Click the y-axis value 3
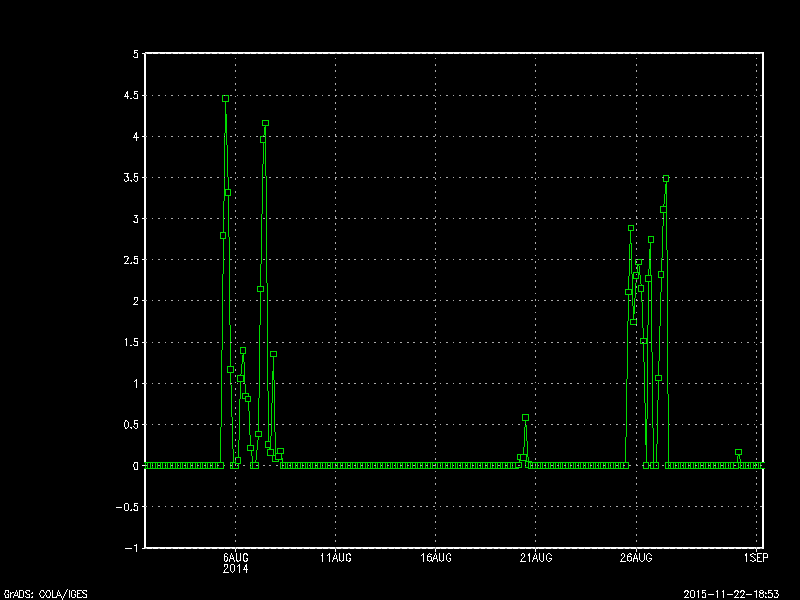This screenshot has height=600, width=800. pyautogui.click(x=135, y=219)
